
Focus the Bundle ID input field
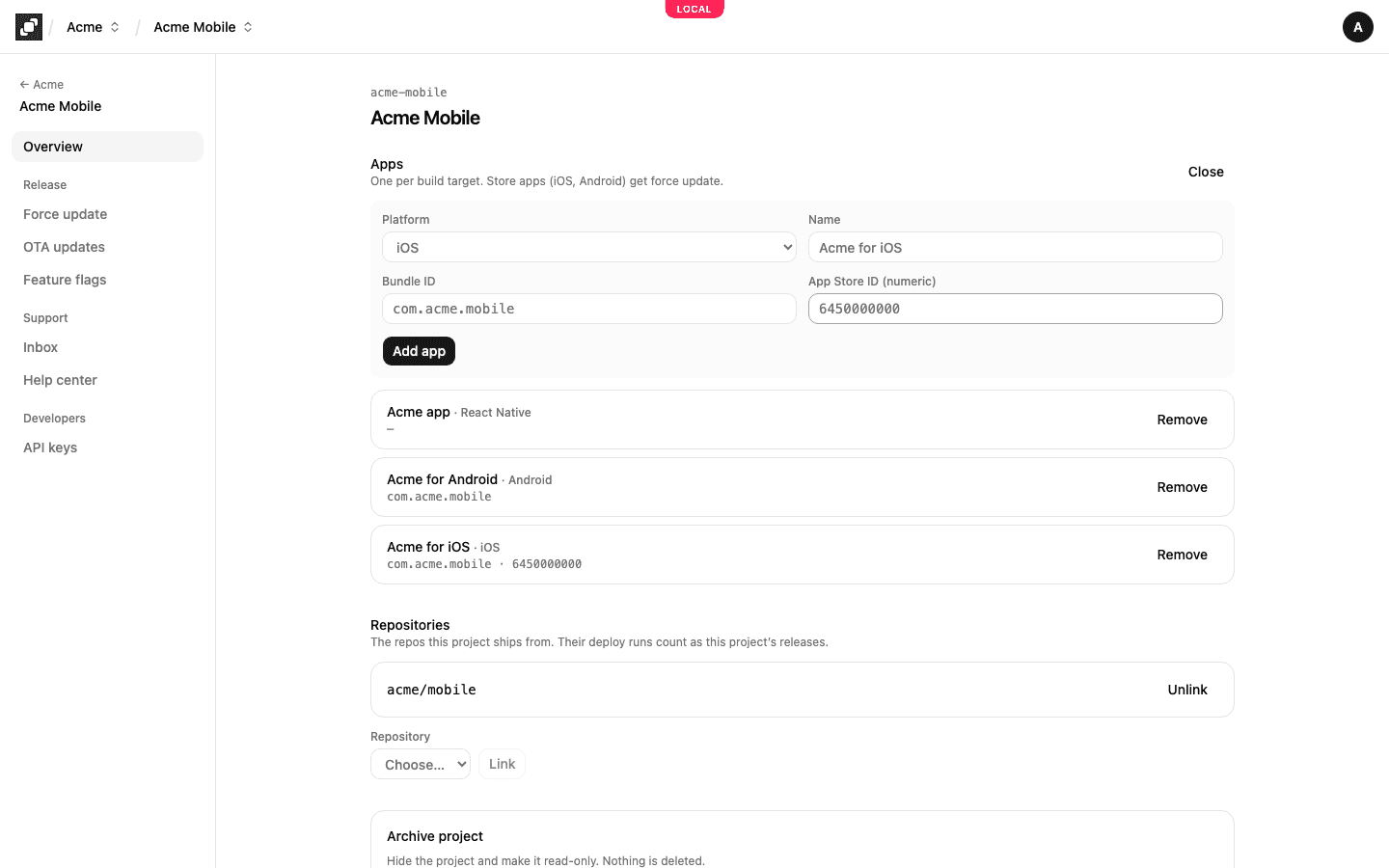point(589,309)
